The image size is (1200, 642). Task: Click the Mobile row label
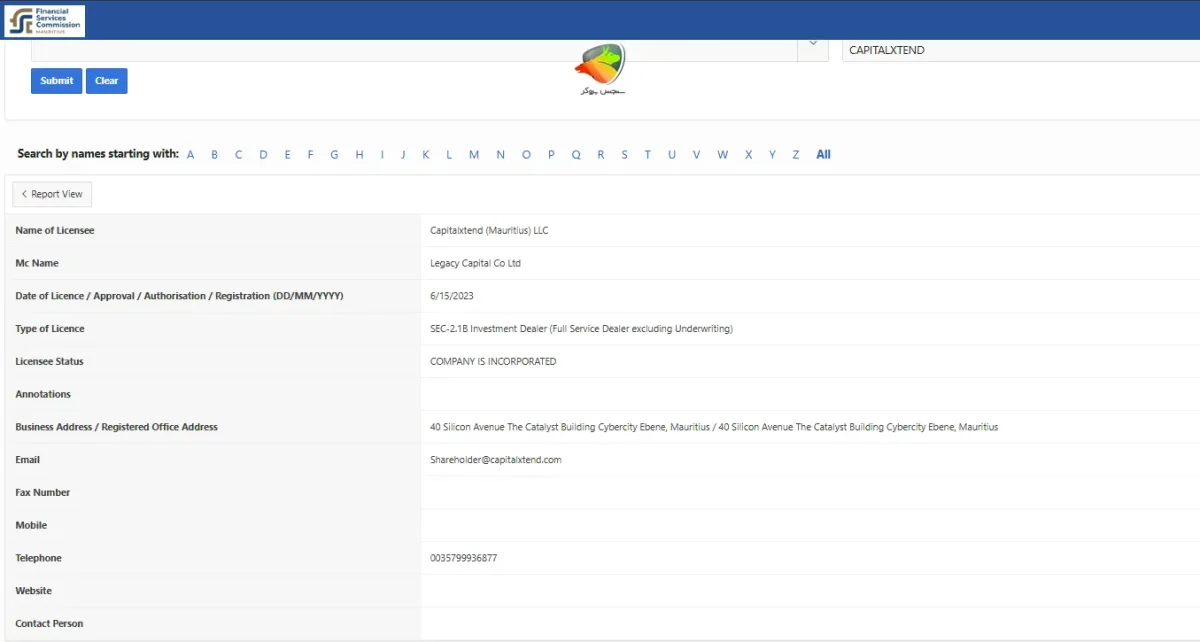(31, 525)
